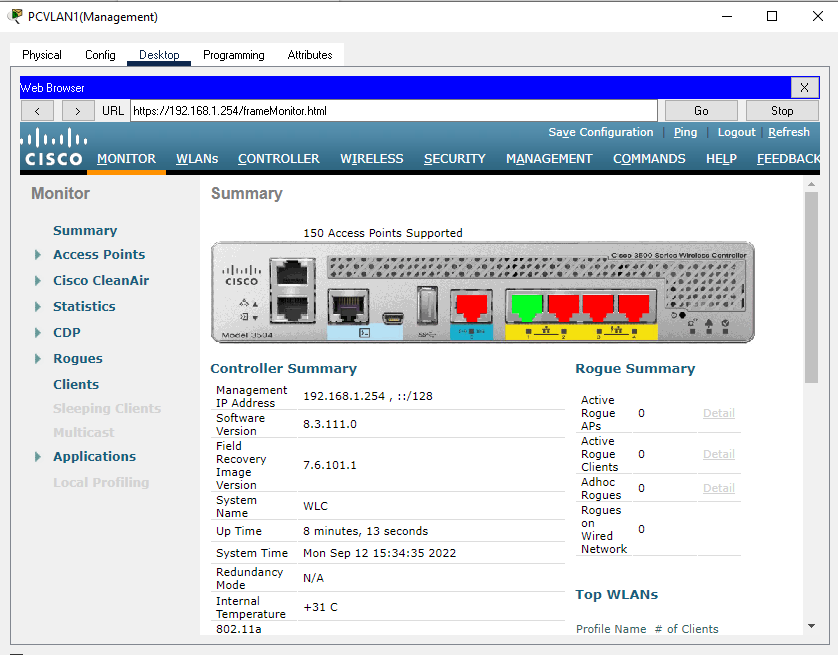Image resolution: width=838 pixels, height=655 pixels.
Task: Open Cisco CleanAir sidebar link
Action: point(101,280)
